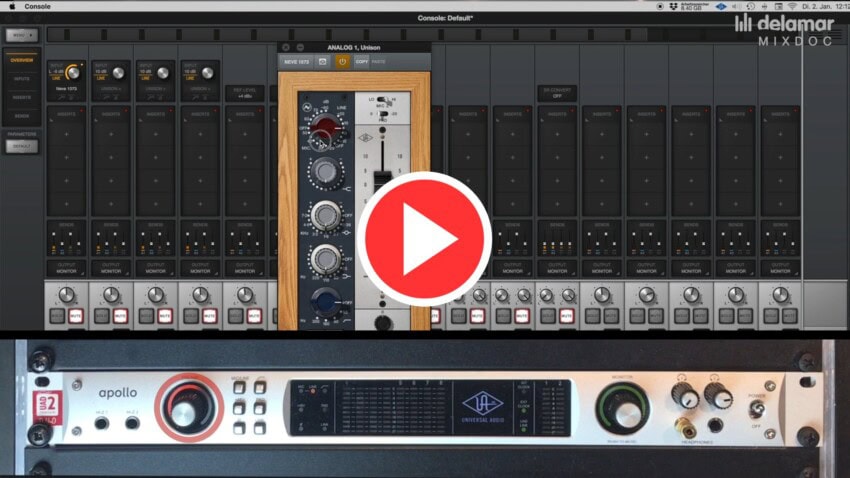Open OUTPUT MONITOR selector on Neve 1073 channel
This screenshot has height=478, width=850.
tap(67, 268)
